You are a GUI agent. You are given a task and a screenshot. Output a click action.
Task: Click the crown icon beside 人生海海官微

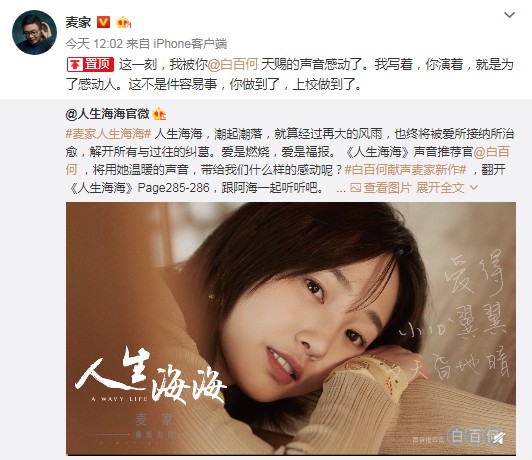[159, 114]
